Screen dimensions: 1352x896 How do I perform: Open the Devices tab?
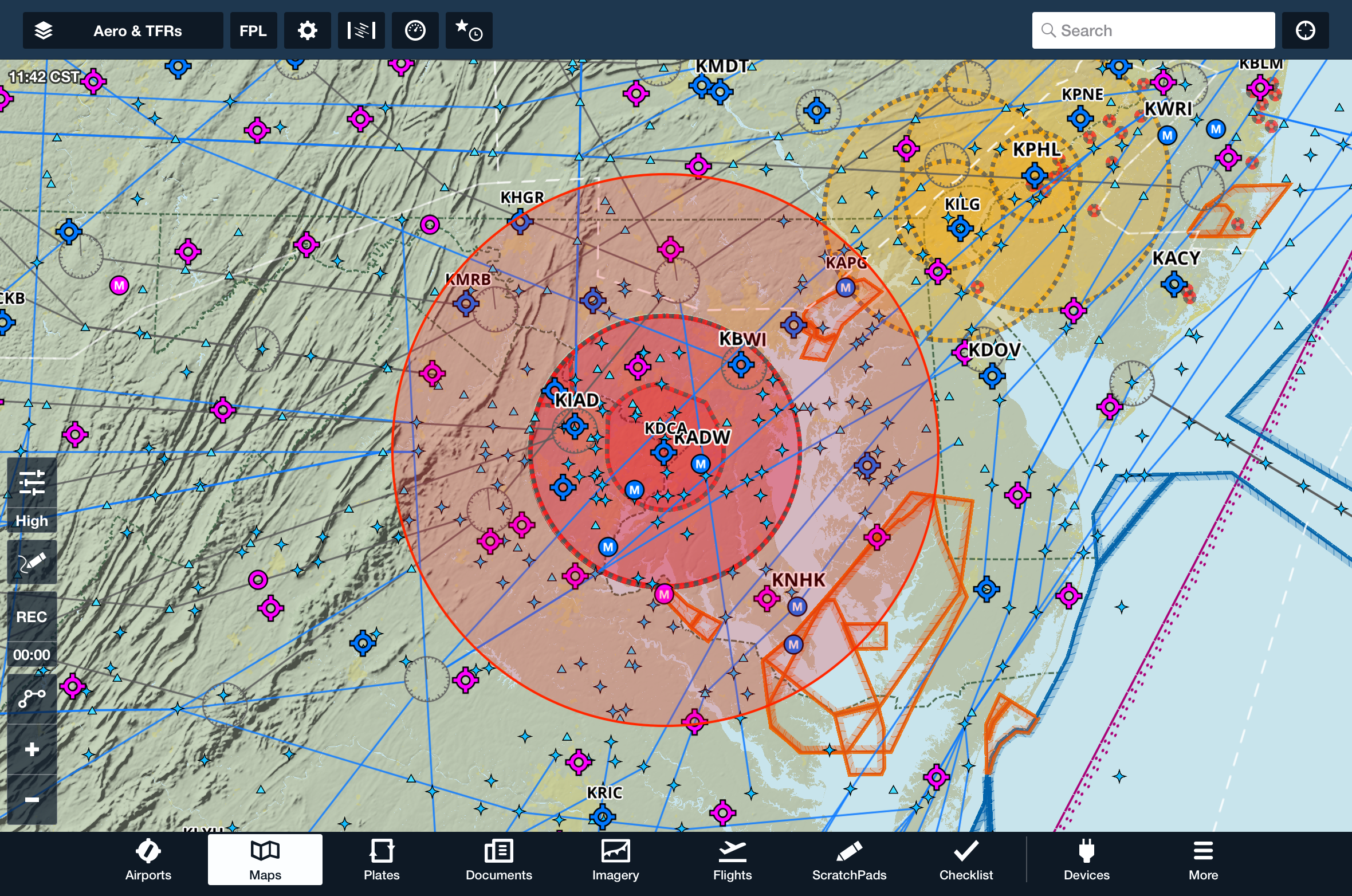pyautogui.click(x=1087, y=860)
